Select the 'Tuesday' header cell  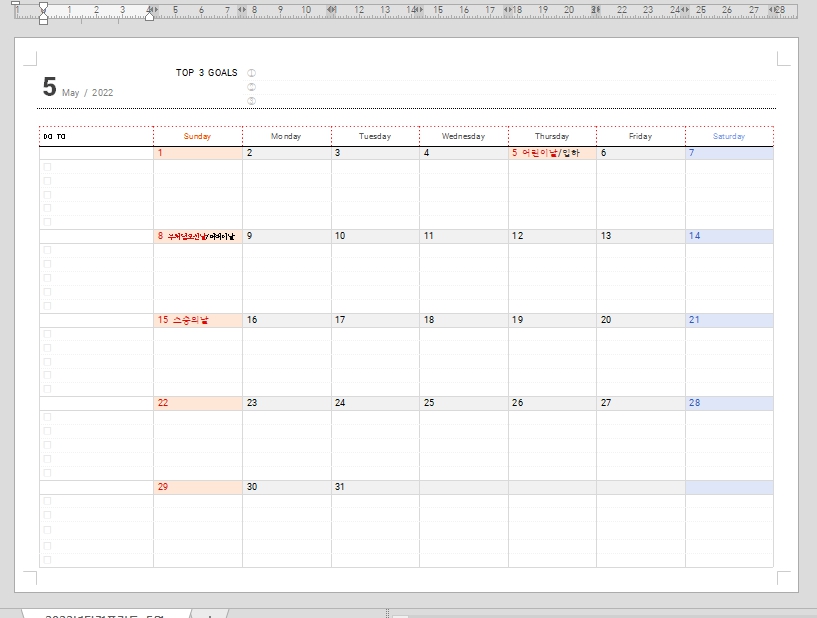(375, 137)
